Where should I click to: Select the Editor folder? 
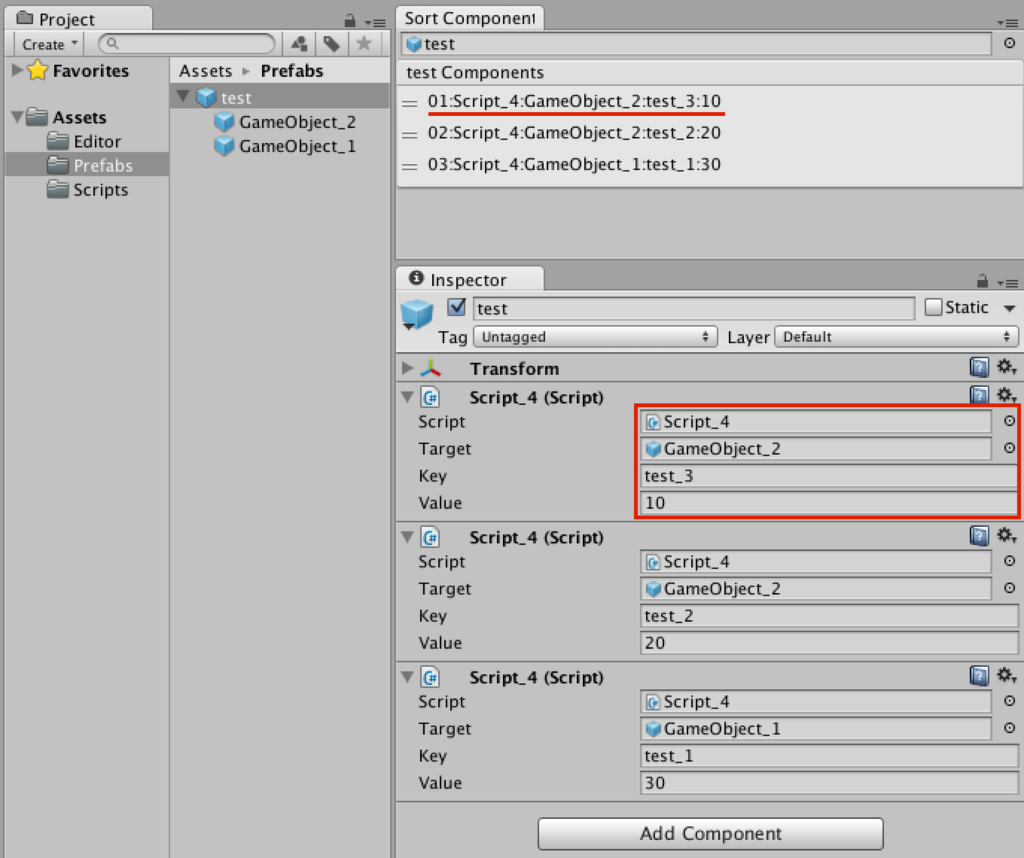pos(86,141)
